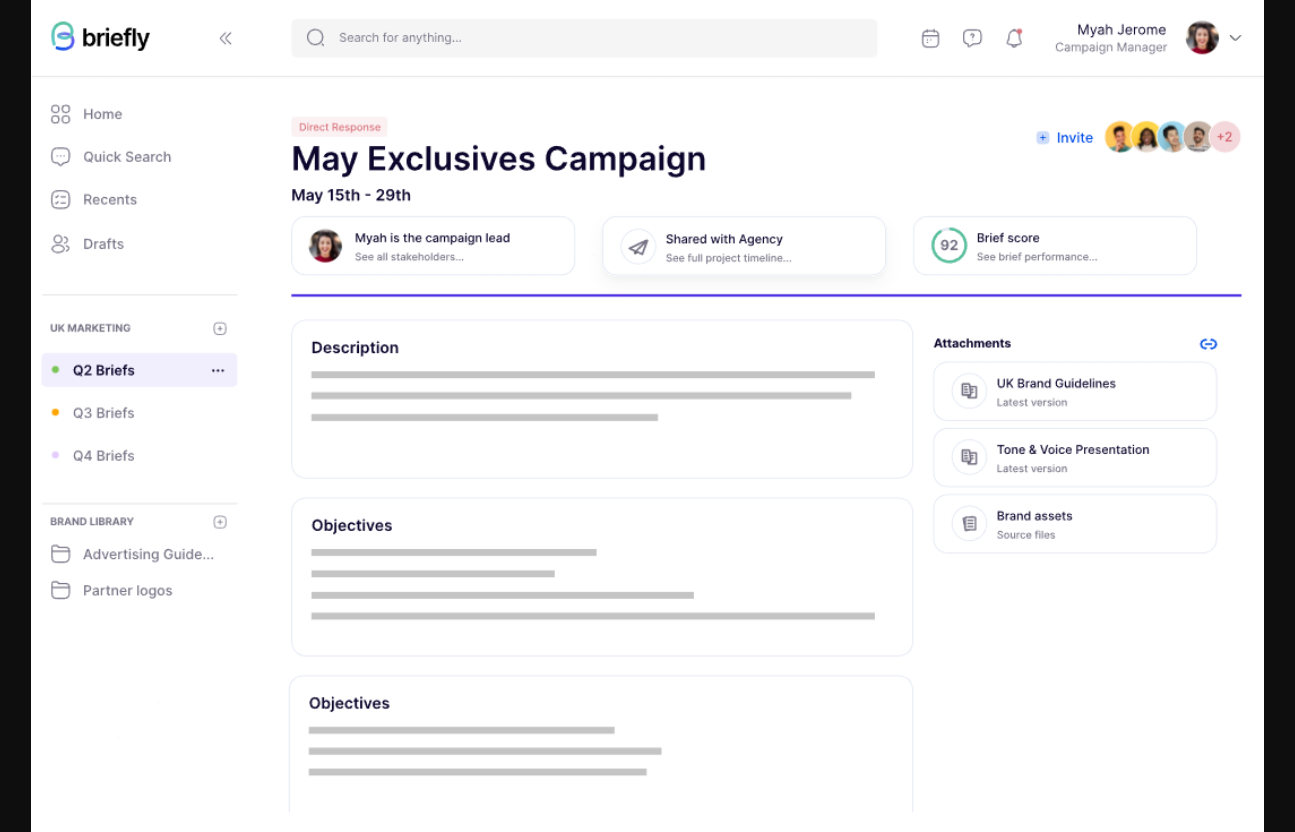Open the Brand assets file icon
Image resolution: width=1295 pixels, height=832 pixels.
click(x=969, y=524)
